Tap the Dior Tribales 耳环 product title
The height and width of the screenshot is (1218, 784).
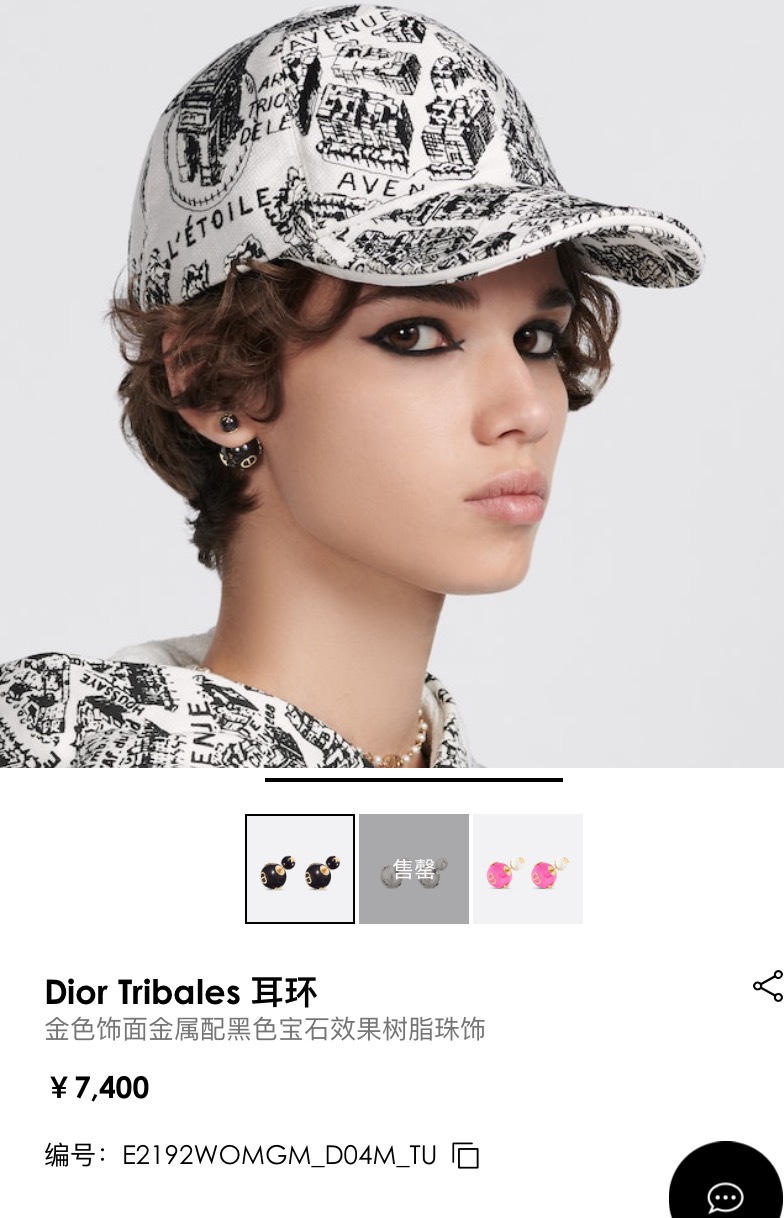tap(181, 992)
